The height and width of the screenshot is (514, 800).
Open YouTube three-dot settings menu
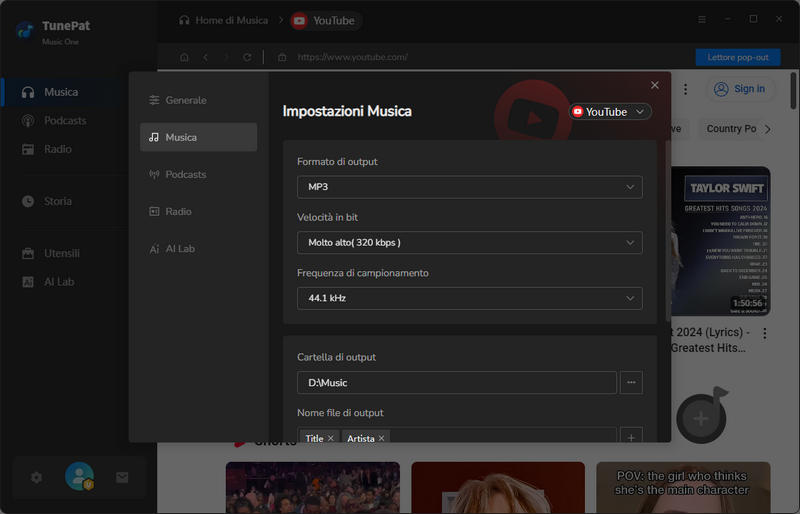(x=685, y=89)
